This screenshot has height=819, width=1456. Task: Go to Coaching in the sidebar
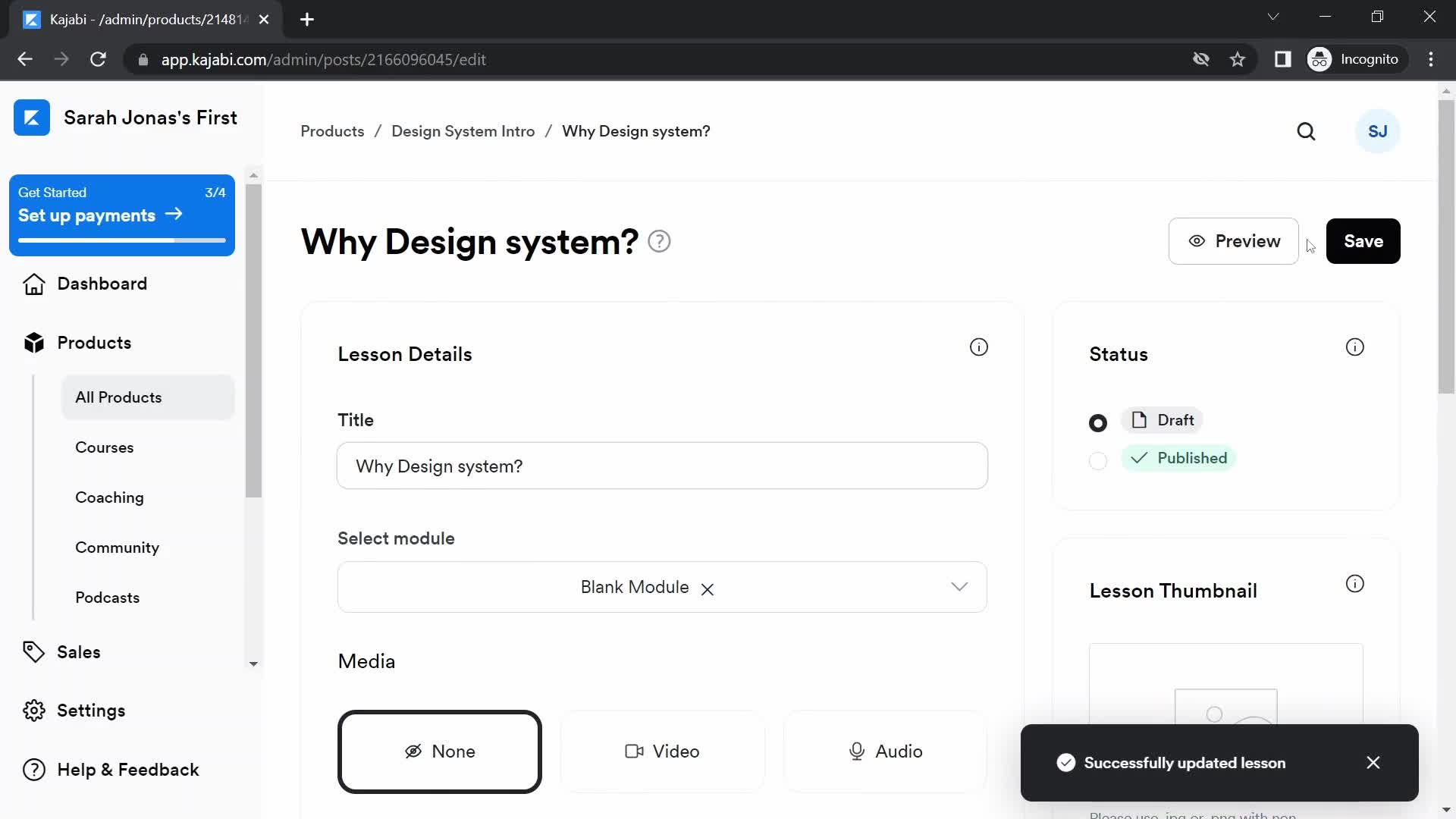(x=109, y=497)
